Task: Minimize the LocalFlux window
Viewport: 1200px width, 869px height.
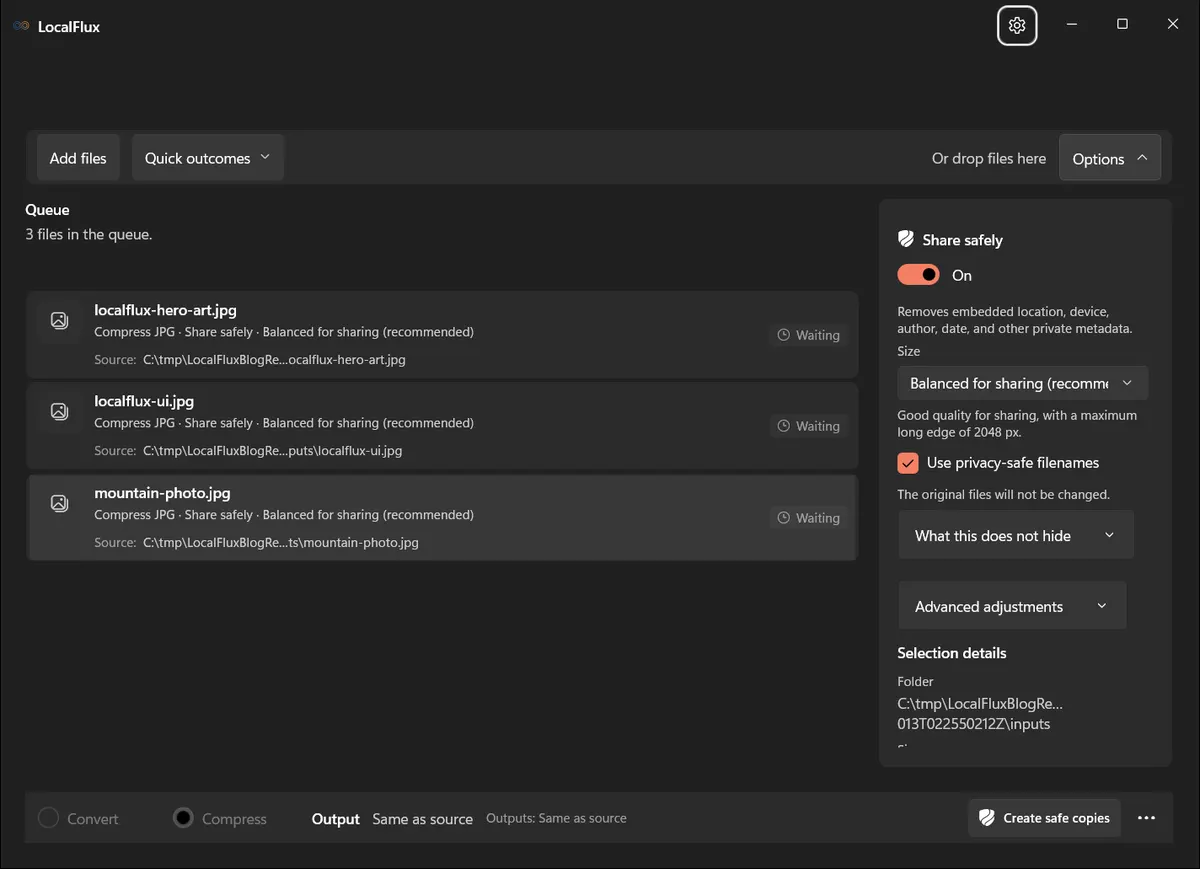Action: pyautogui.click(x=1072, y=24)
